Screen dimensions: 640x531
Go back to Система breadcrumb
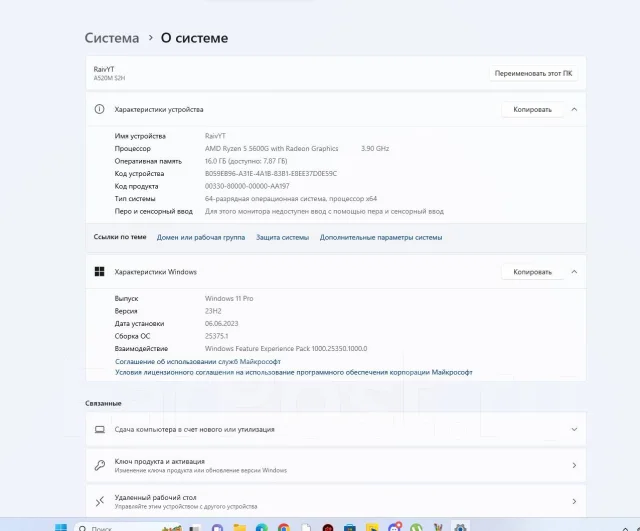click(112, 38)
